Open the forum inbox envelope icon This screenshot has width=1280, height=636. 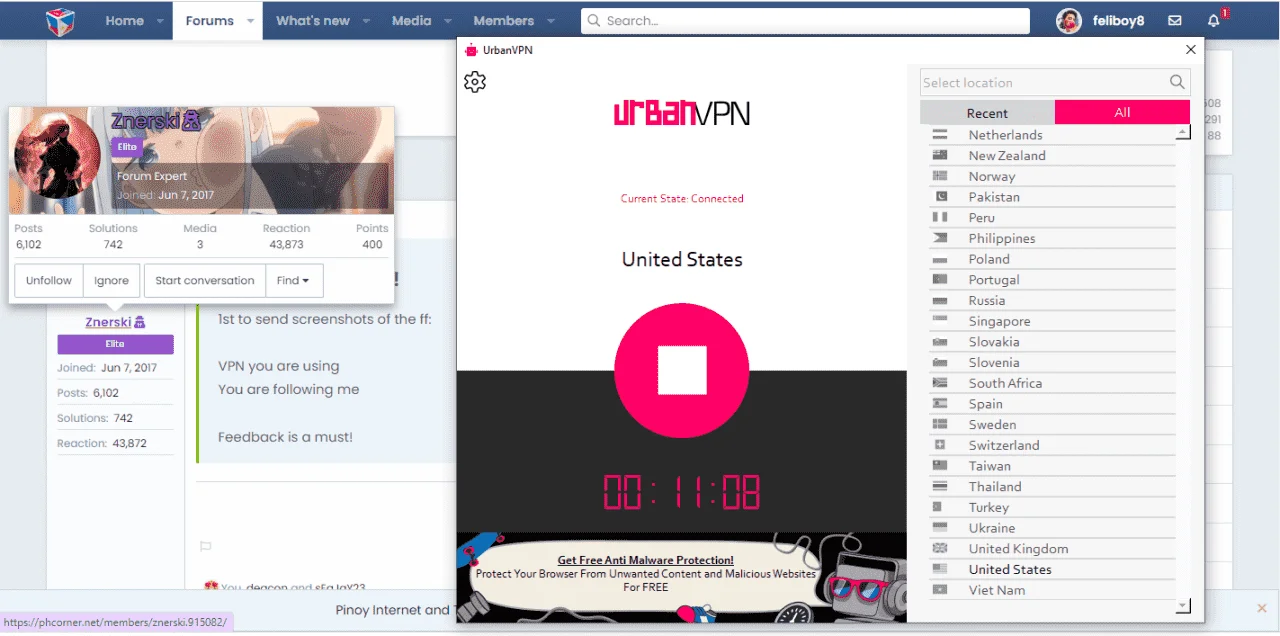(1175, 20)
